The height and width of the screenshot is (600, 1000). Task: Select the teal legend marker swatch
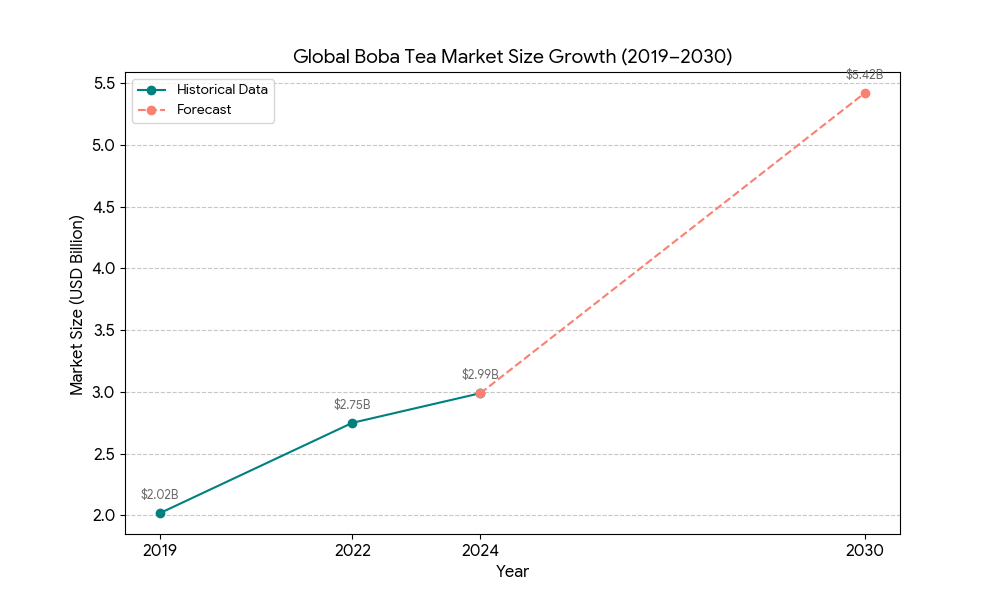[x=151, y=89]
